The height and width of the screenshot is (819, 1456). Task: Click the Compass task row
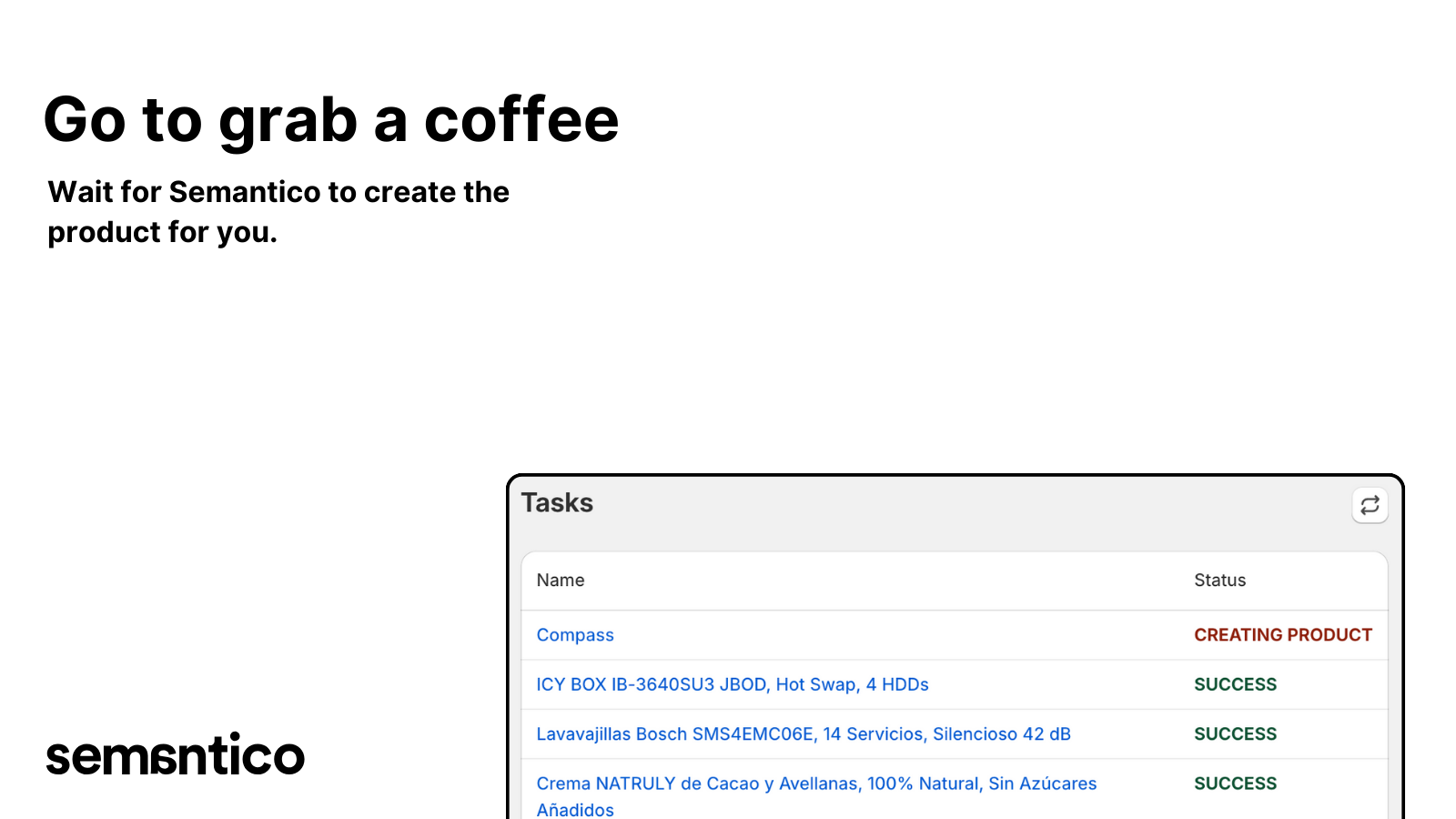(954, 634)
